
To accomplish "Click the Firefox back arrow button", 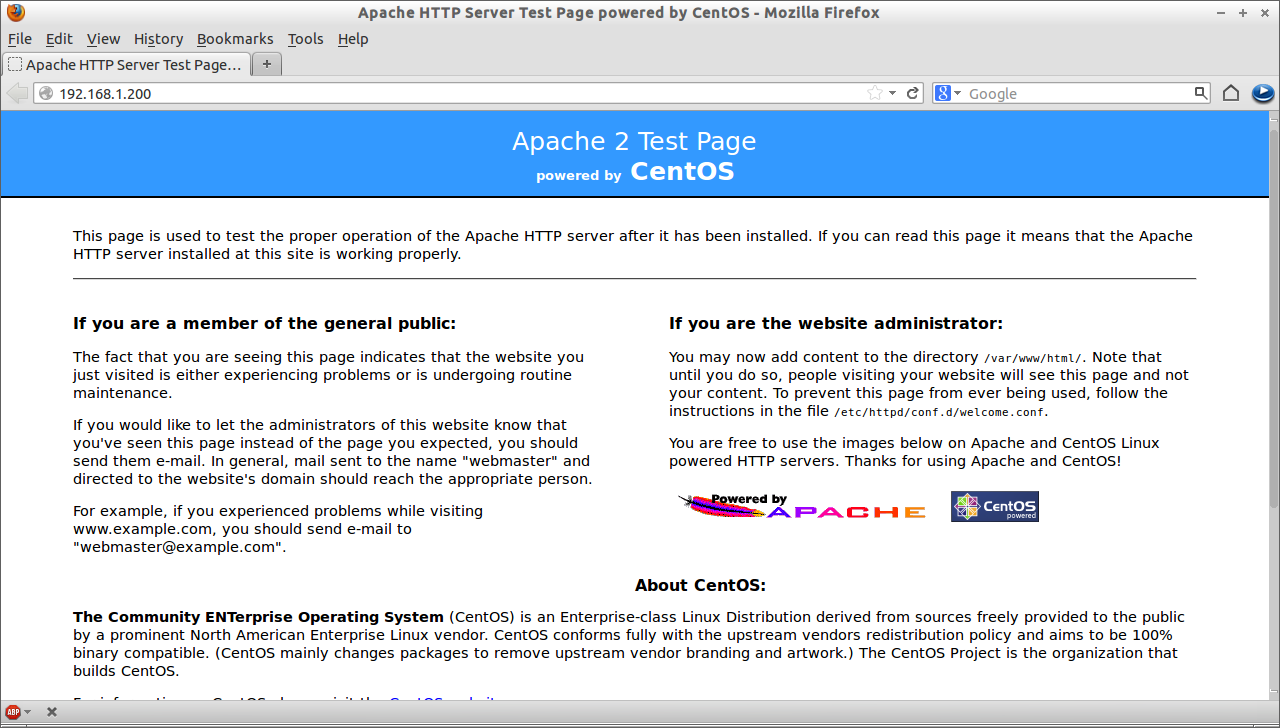I will coord(17,93).
